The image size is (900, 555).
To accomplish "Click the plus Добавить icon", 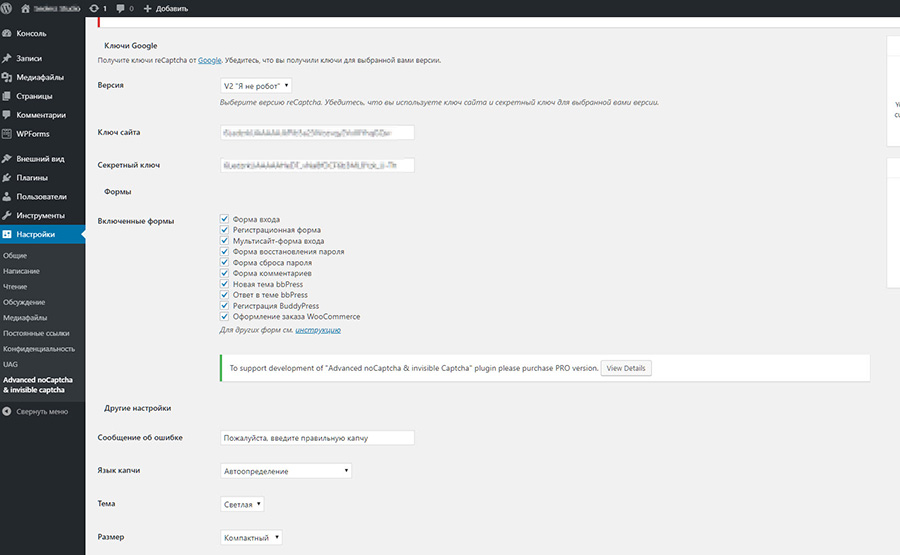I will tap(148, 9).
